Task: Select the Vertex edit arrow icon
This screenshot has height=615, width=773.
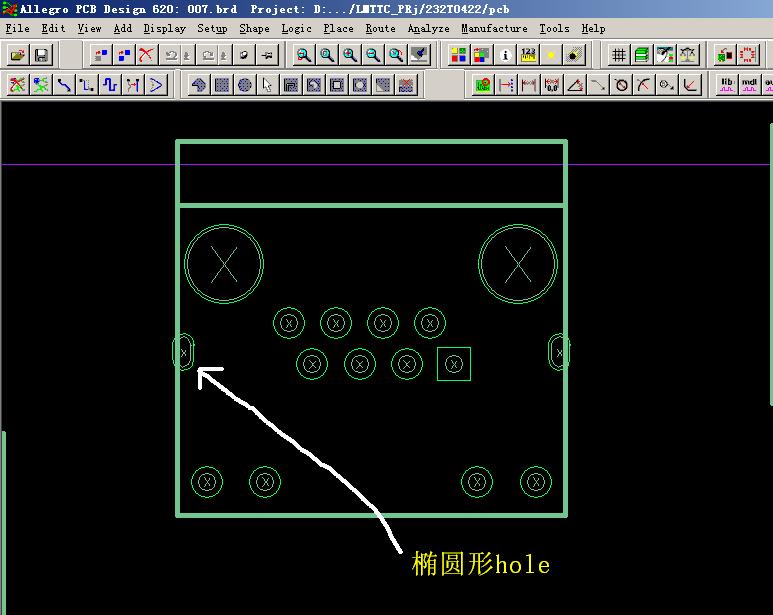Action: pyautogui.click(x=156, y=85)
